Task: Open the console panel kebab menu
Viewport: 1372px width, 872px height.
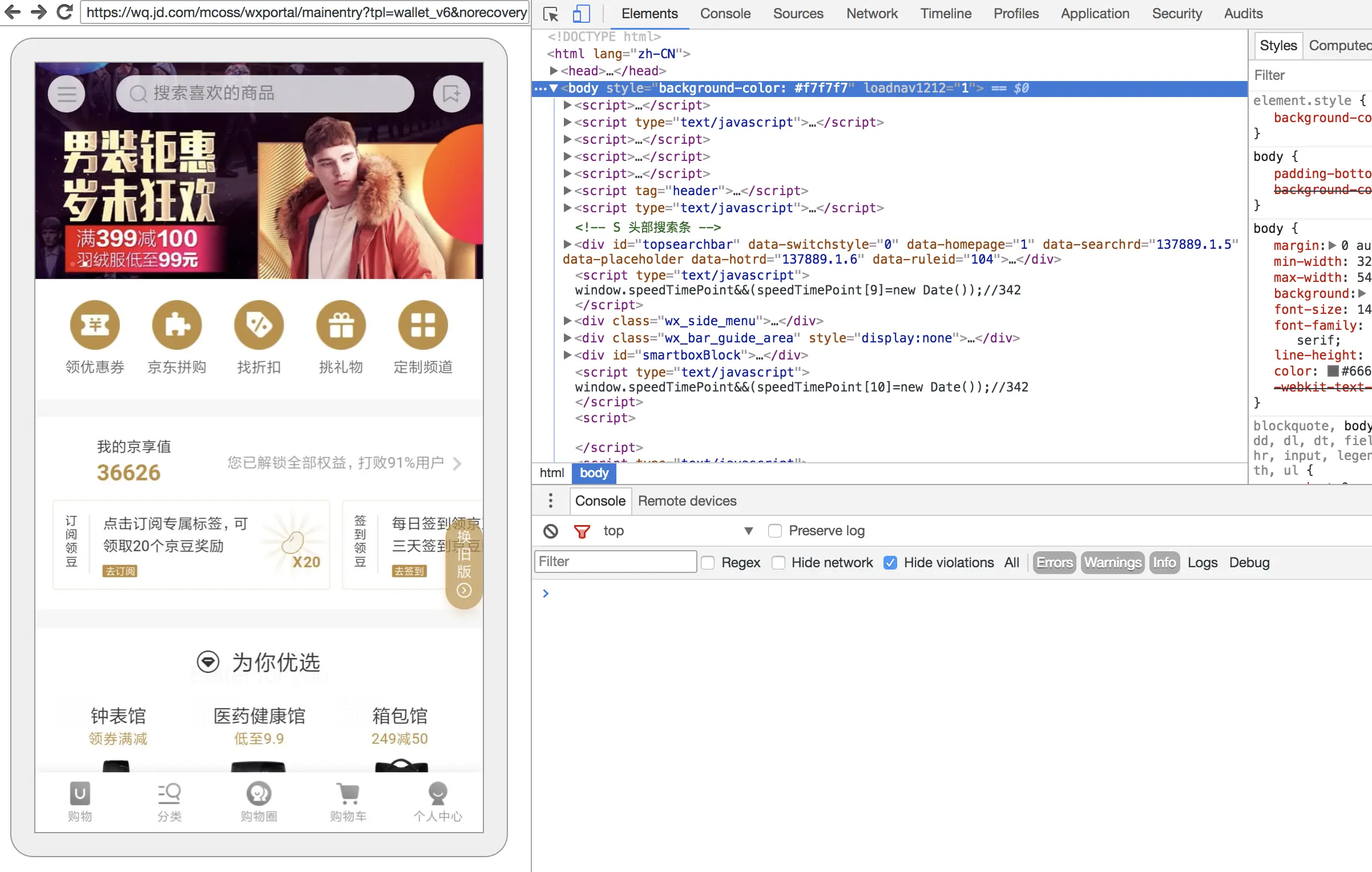Action: 550,500
